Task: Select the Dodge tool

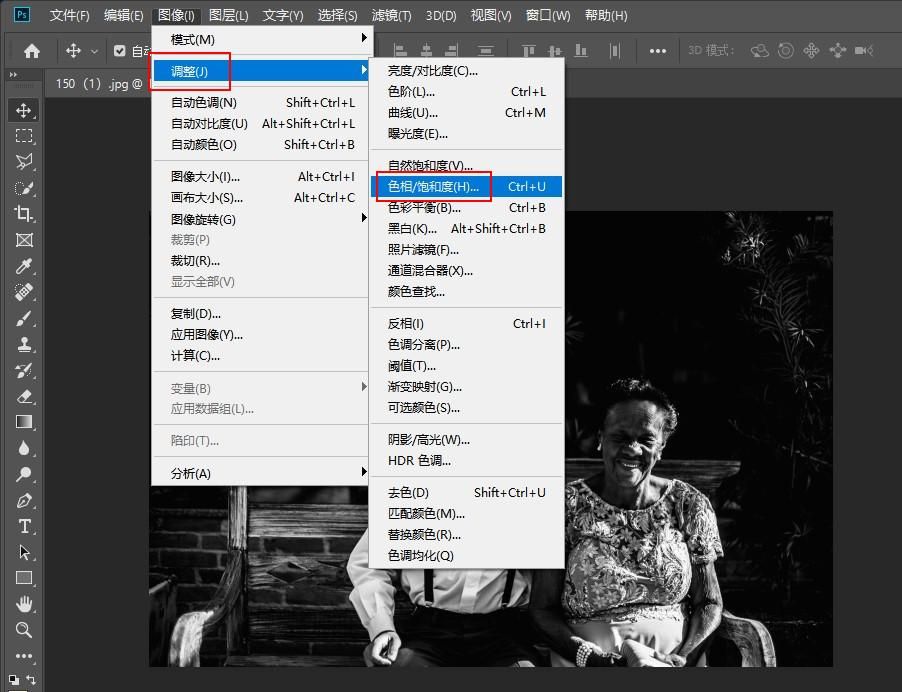Action: click(x=24, y=474)
